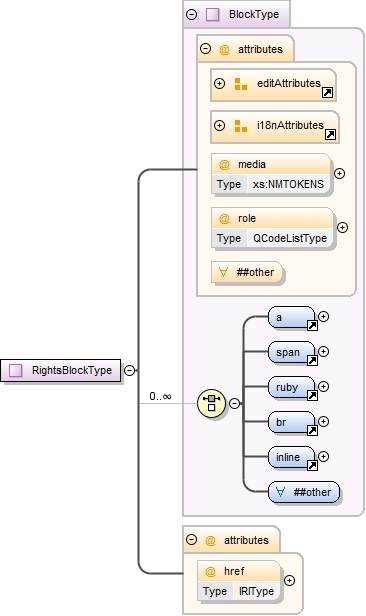
Task: Click the RightsBlockType square icon
Action: pos(16,370)
